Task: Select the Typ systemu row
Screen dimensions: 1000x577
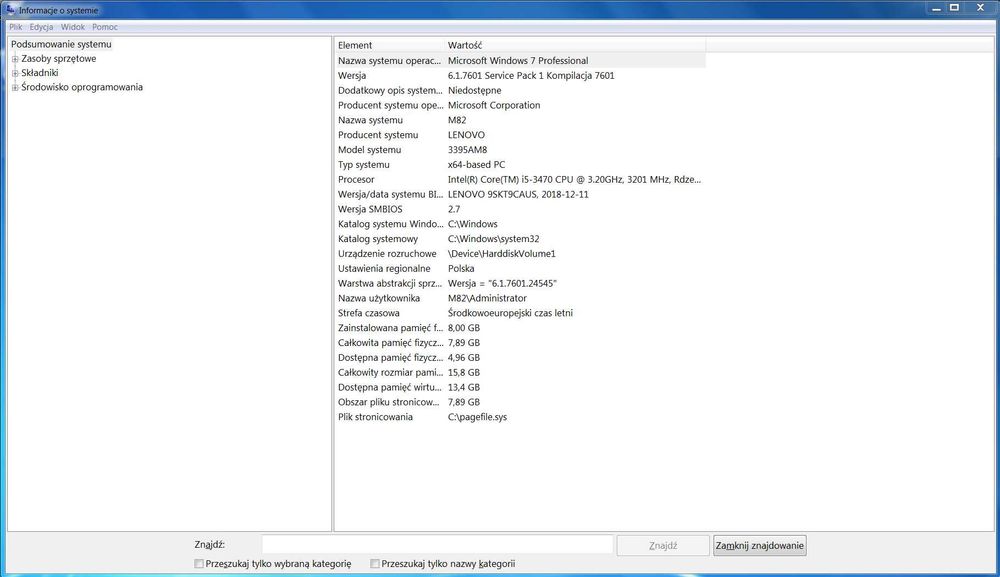Action: click(x=520, y=164)
